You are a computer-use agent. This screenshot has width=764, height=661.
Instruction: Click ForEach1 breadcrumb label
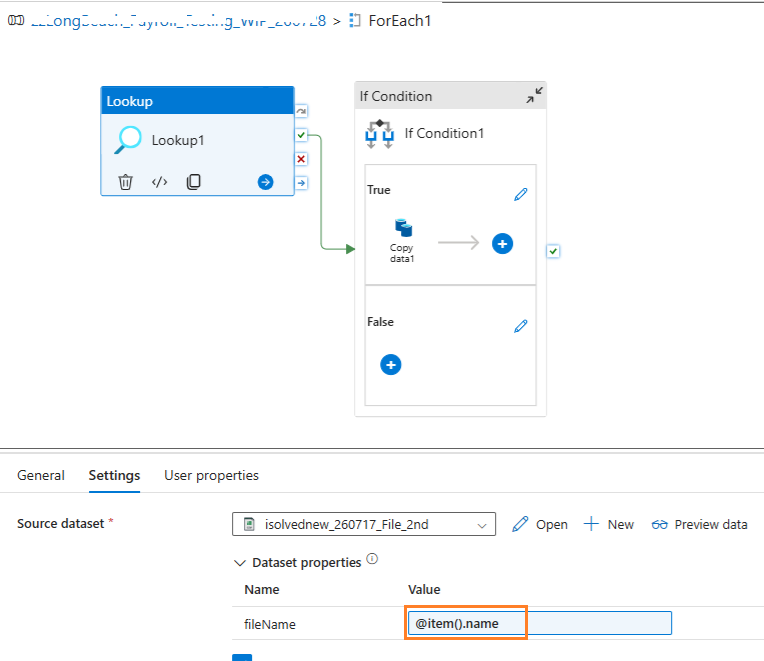coord(400,21)
